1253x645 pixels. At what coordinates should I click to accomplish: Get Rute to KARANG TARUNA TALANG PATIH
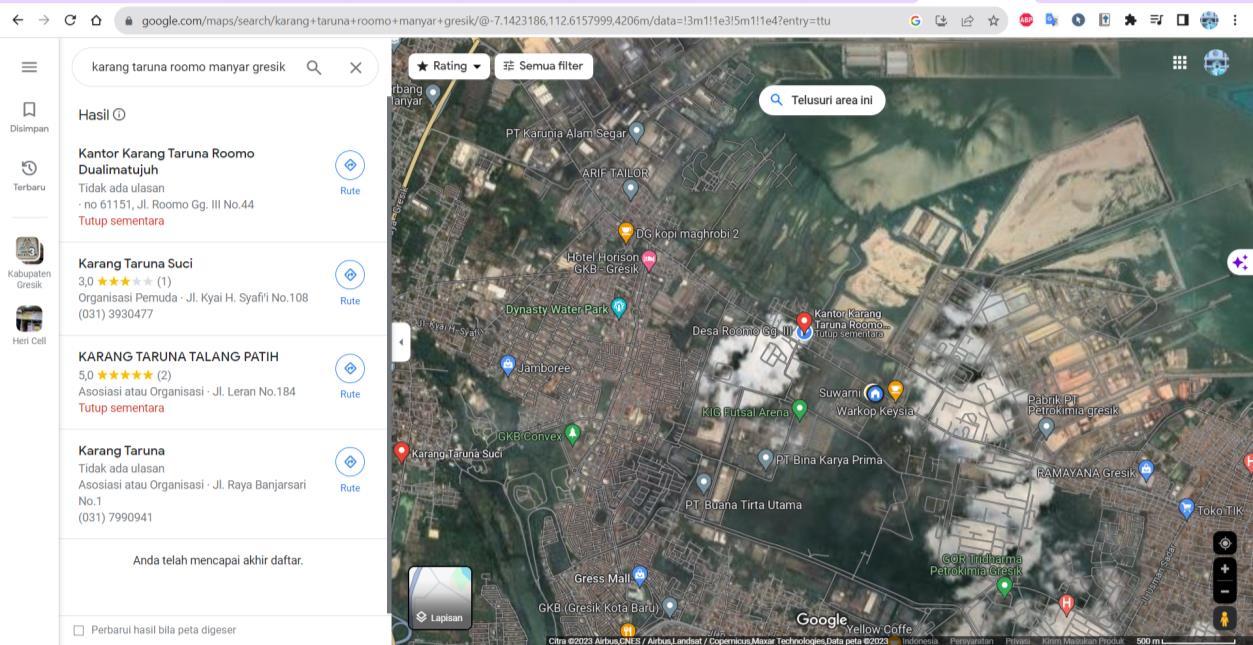pos(350,376)
